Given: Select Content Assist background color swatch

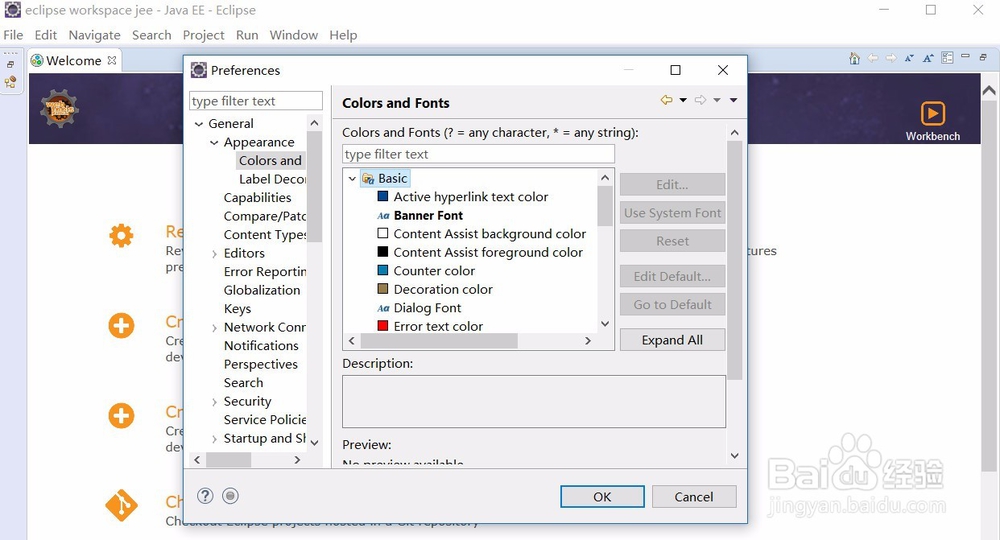Looking at the screenshot, I should 383,233.
